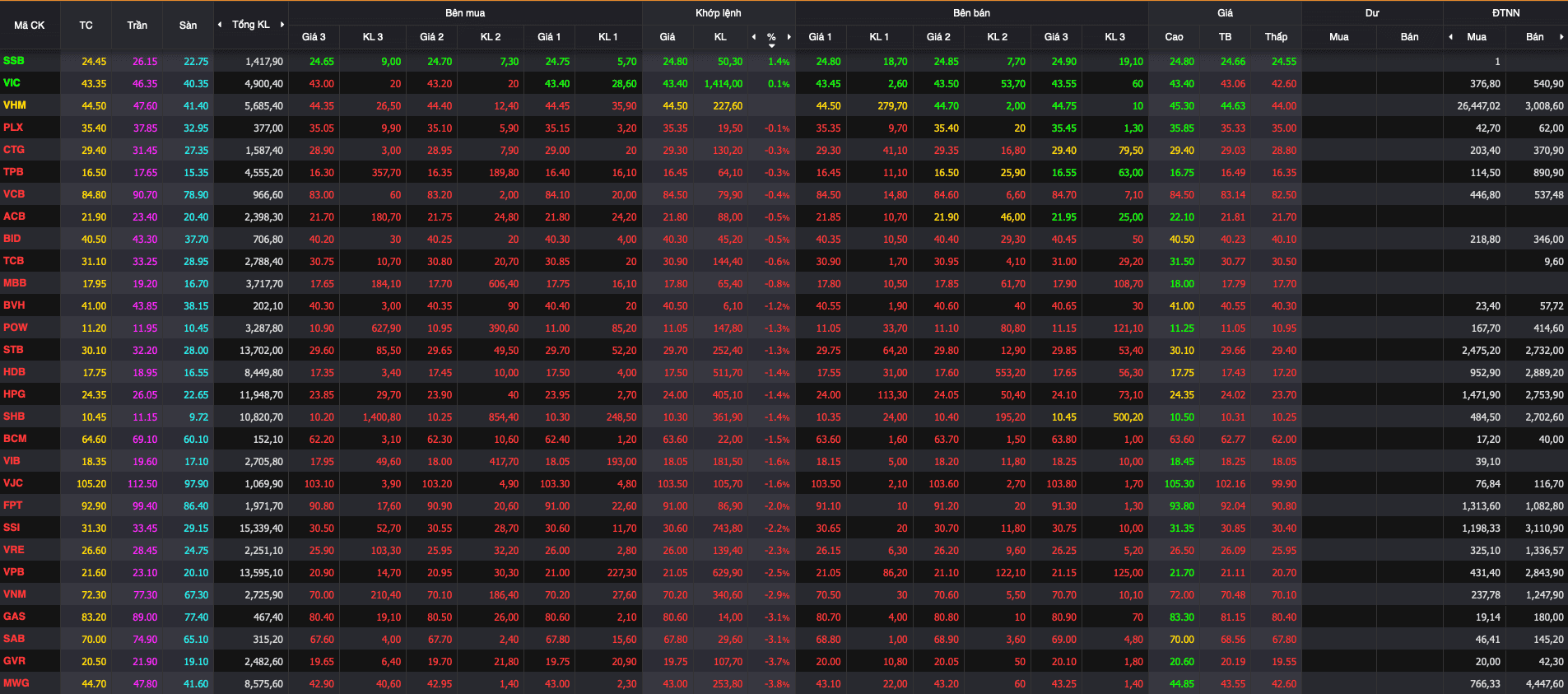Open the HPG ticker symbol
This screenshot has height=694, width=1568.
pos(14,394)
